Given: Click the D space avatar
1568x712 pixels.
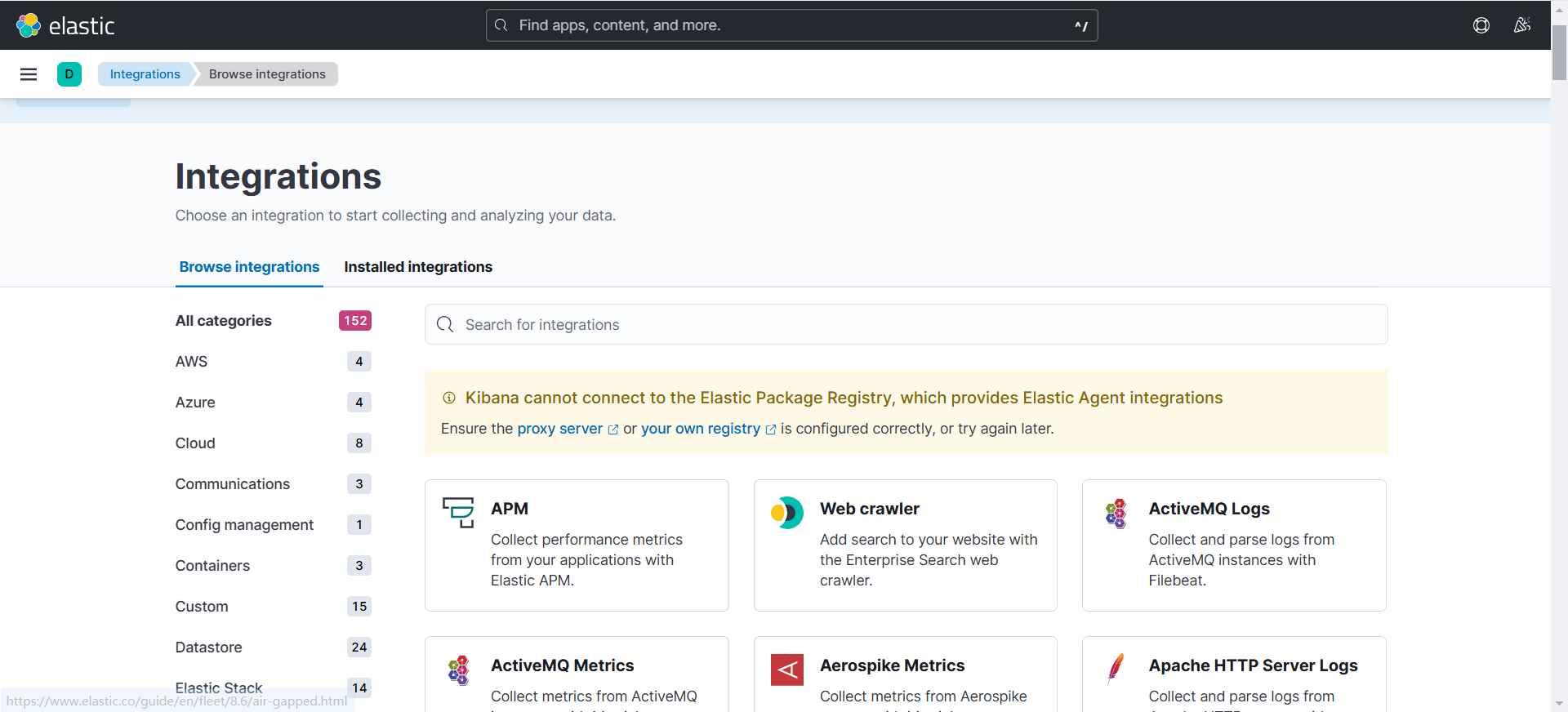Looking at the screenshot, I should click(x=69, y=74).
